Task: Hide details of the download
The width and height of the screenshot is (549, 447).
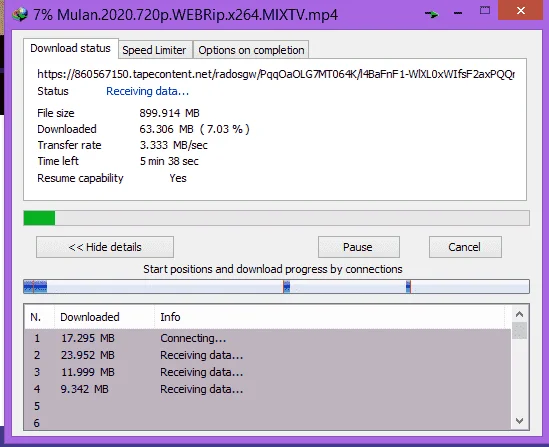Action: tap(105, 247)
